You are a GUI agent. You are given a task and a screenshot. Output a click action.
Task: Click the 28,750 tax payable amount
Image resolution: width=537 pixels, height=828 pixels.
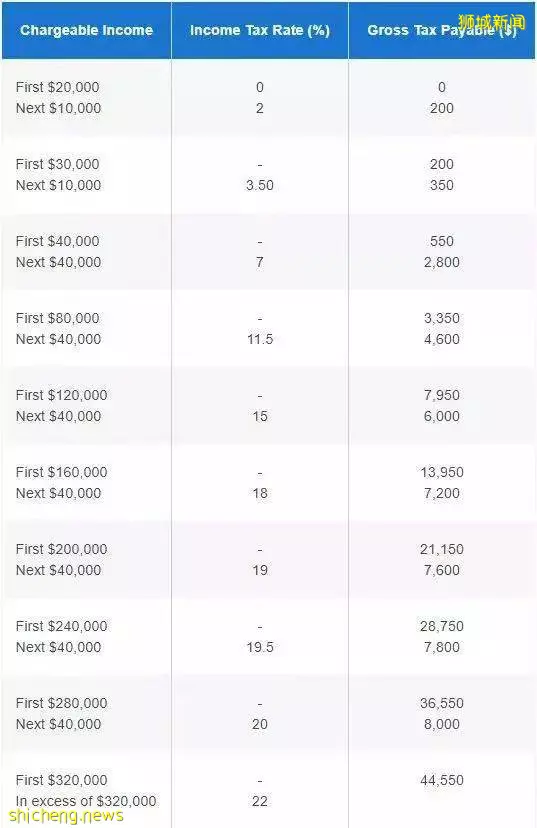(x=442, y=627)
